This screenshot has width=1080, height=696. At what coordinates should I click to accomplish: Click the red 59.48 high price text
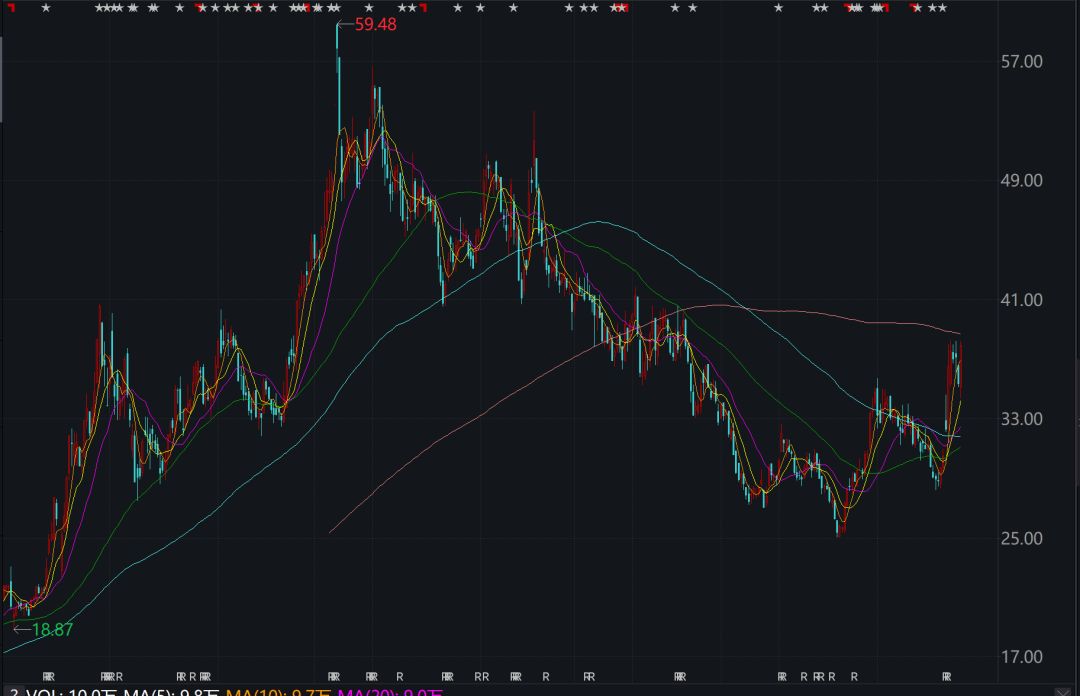coord(376,24)
